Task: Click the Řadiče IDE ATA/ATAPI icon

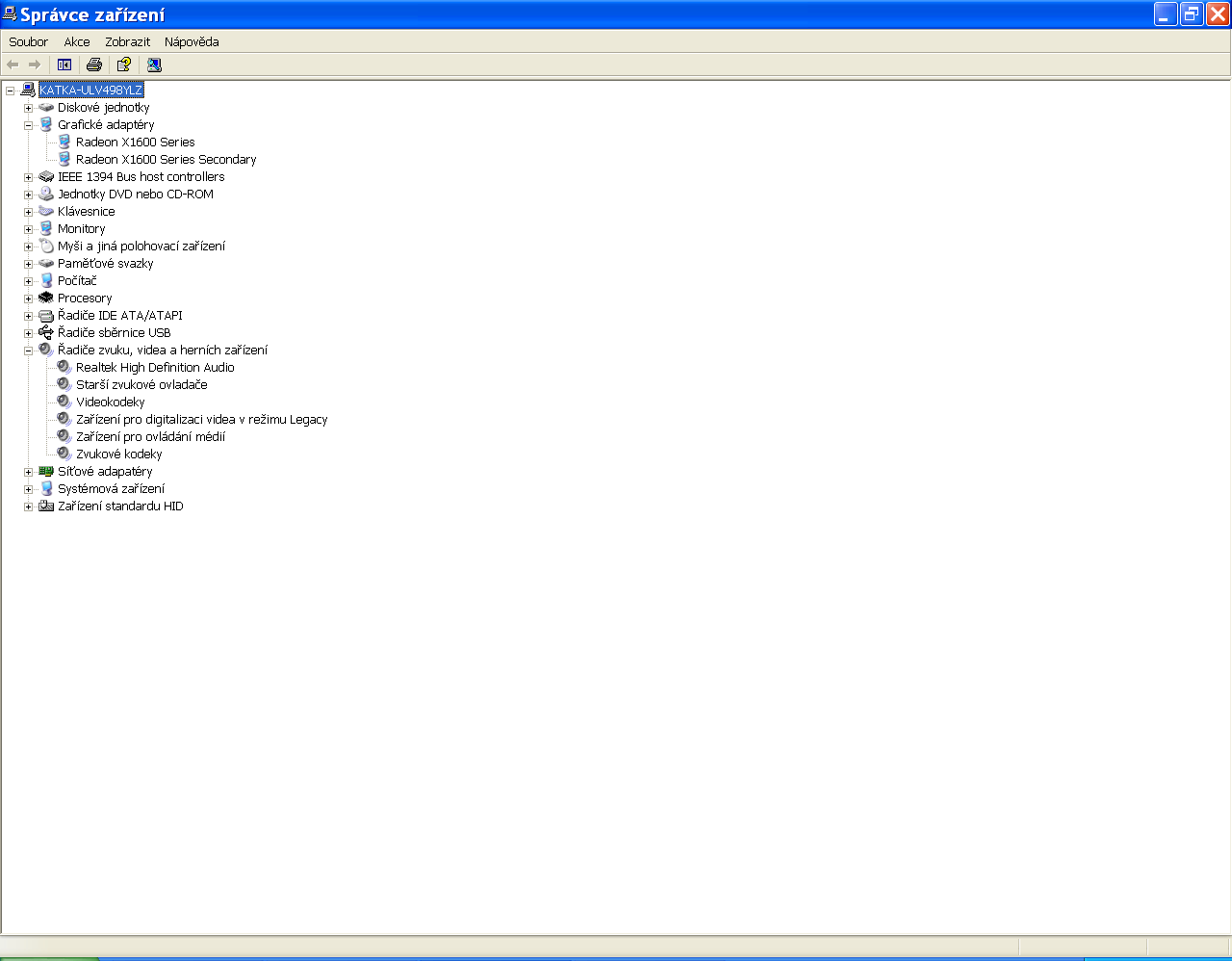Action: click(46, 315)
